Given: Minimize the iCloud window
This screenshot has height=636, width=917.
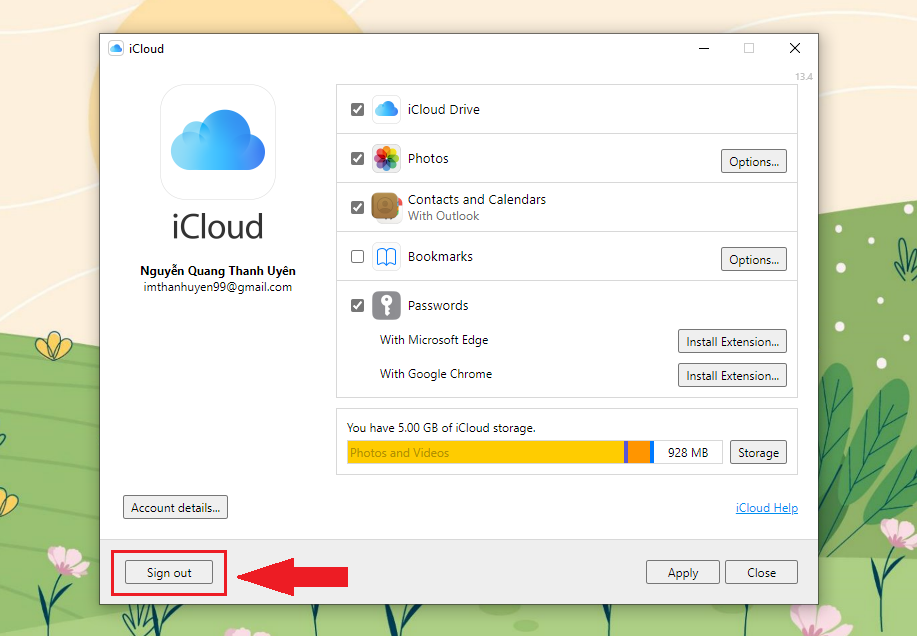Looking at the screenshot, I should click(704, 48).
